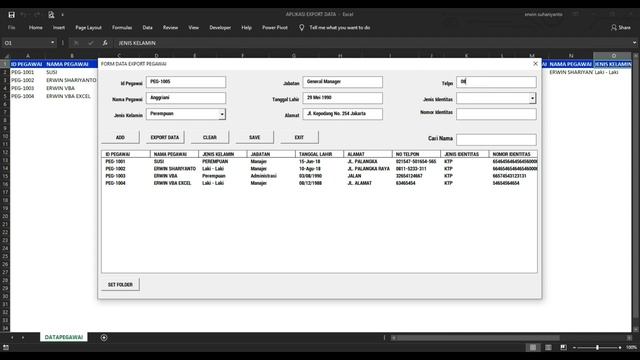Select PEG-1002 row in the listbox
Screen dimensions: 640x360
coord(319,169)
